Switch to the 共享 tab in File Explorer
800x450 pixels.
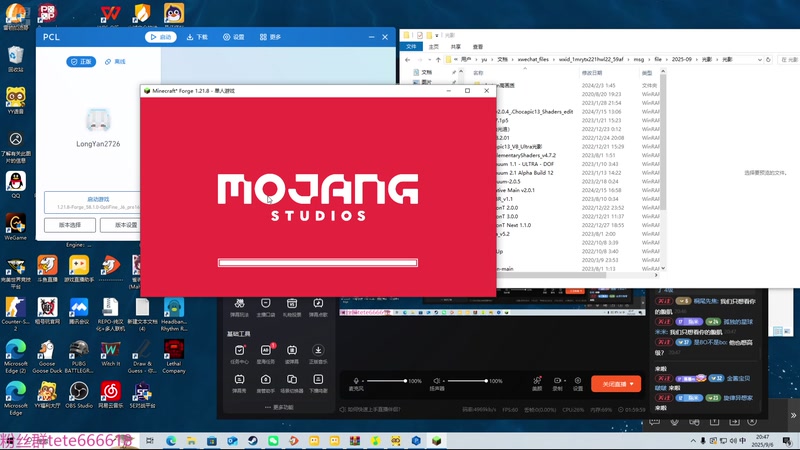point(456,46)
